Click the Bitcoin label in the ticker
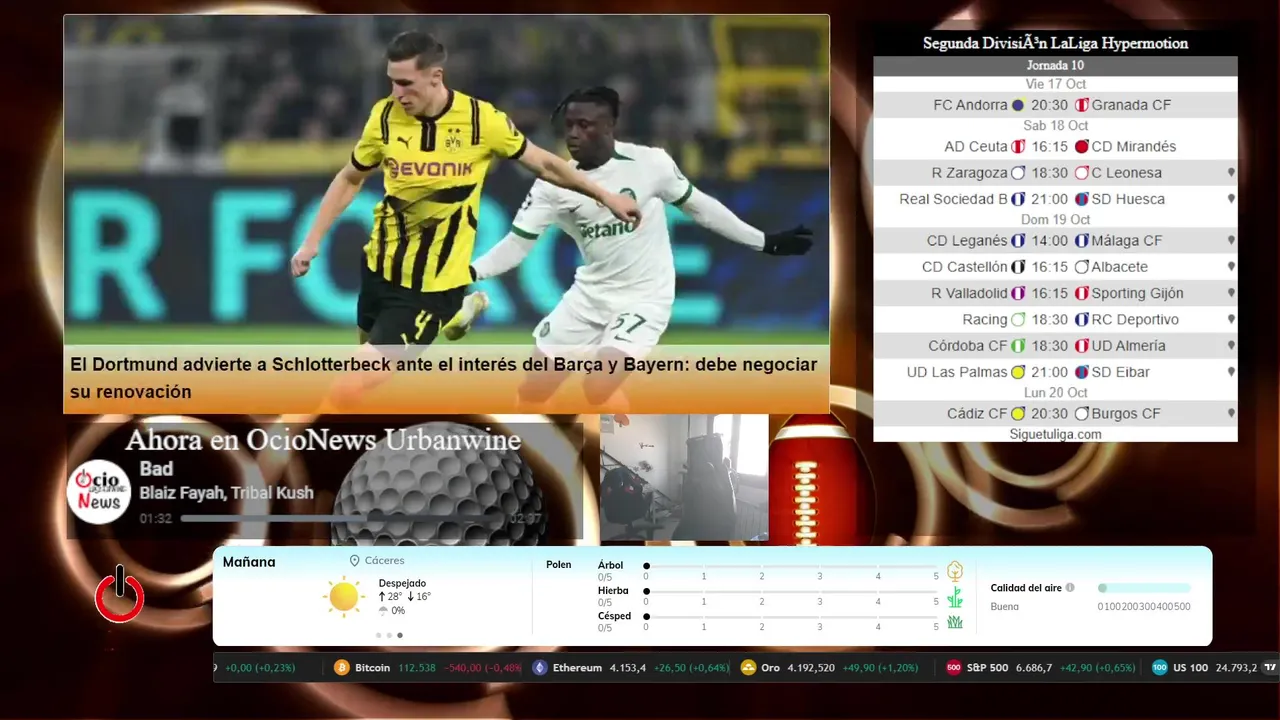 [373, 668]
